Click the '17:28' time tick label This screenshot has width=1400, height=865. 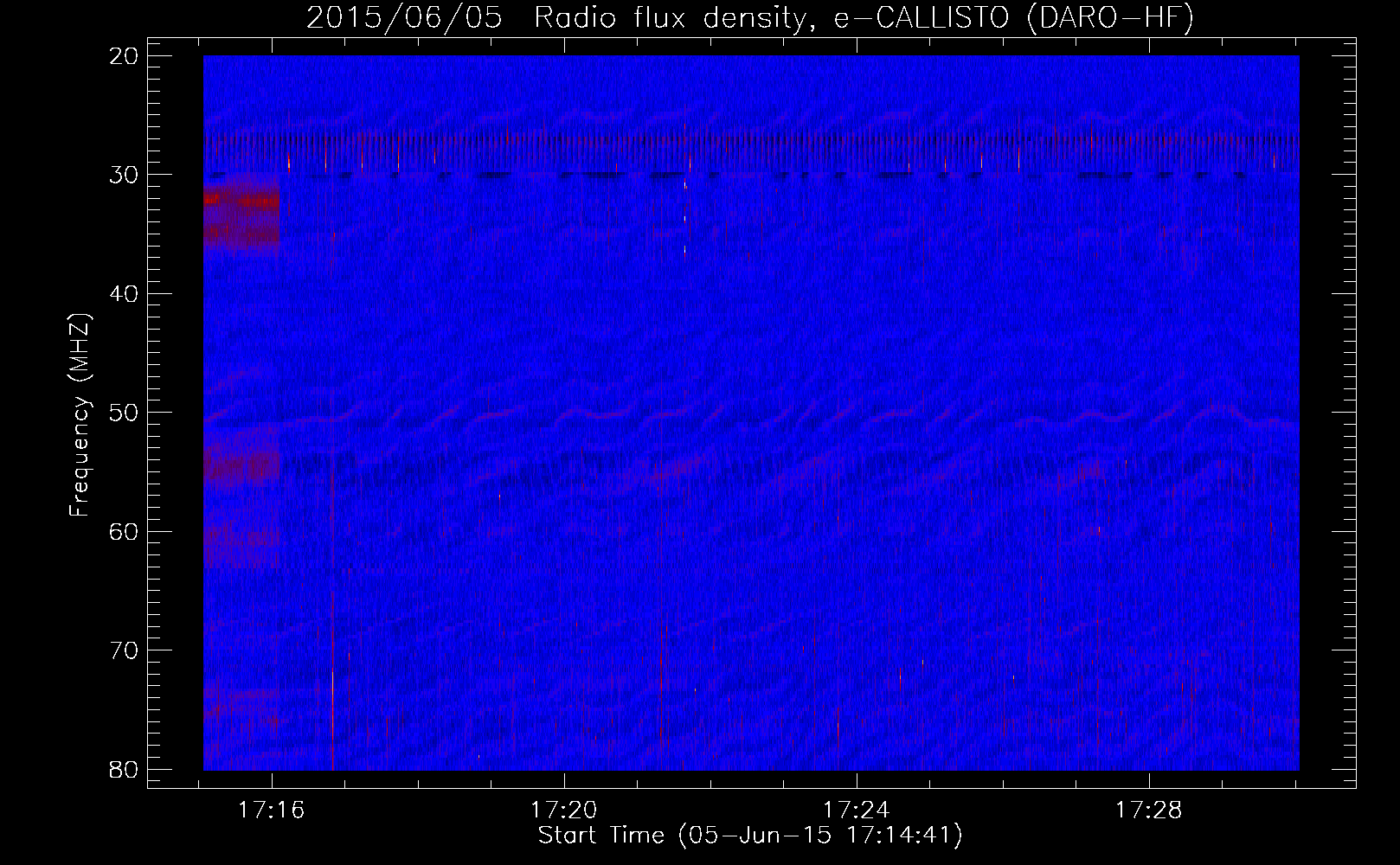tap(1148, 811)
